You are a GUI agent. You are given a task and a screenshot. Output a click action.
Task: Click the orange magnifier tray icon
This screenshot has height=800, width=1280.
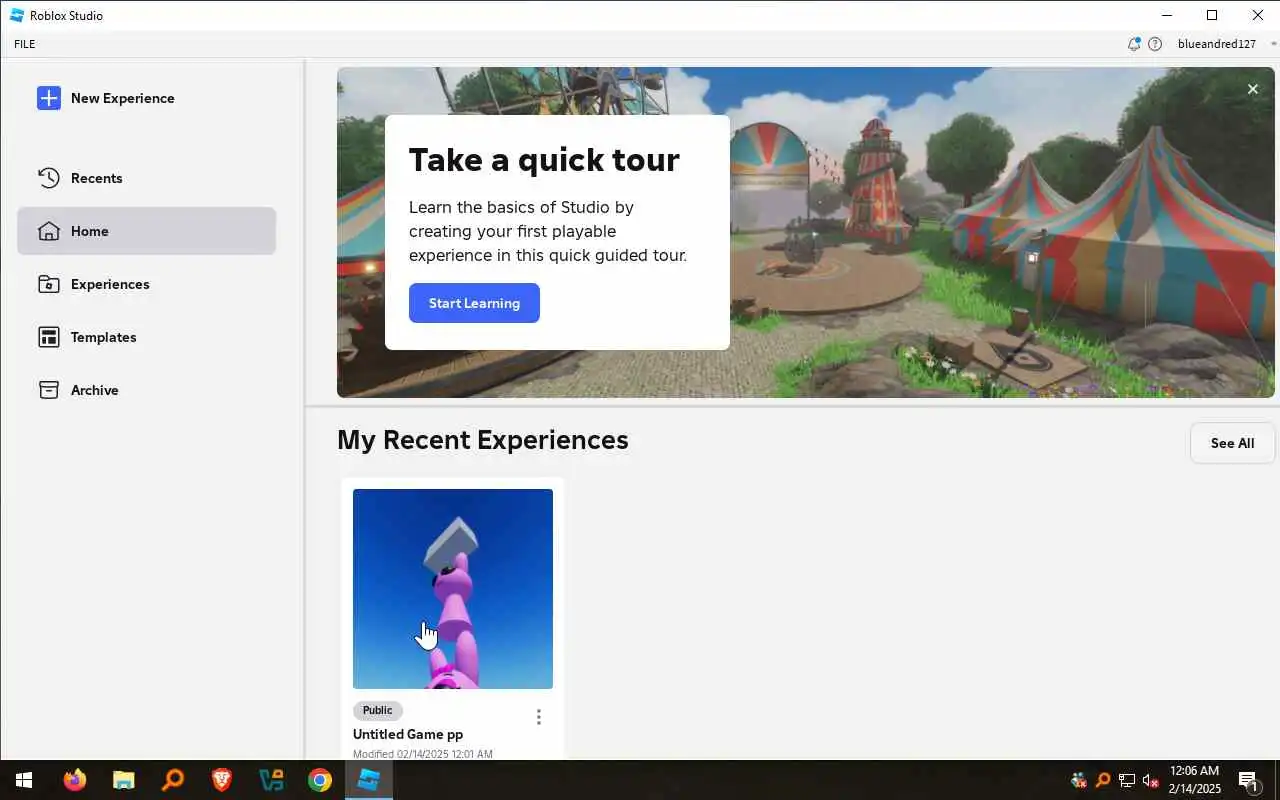(x=1103, y=780)
